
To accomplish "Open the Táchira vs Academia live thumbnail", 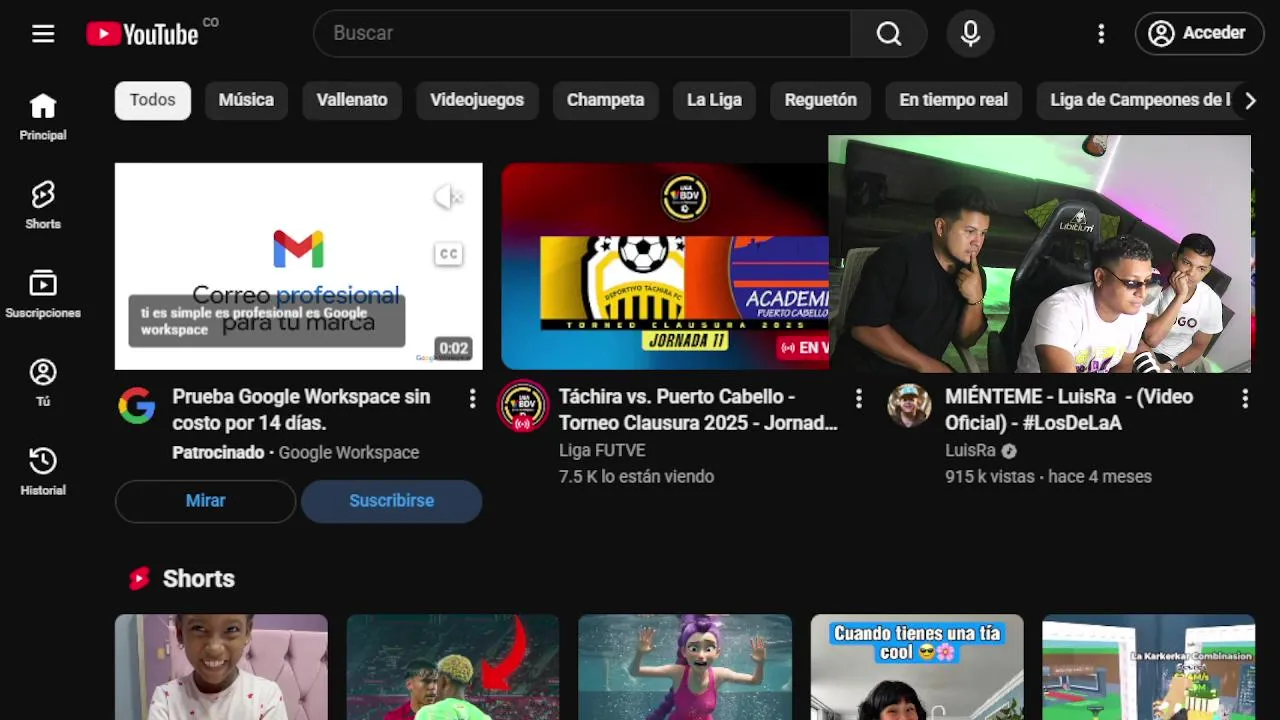I will click(665, 266).
